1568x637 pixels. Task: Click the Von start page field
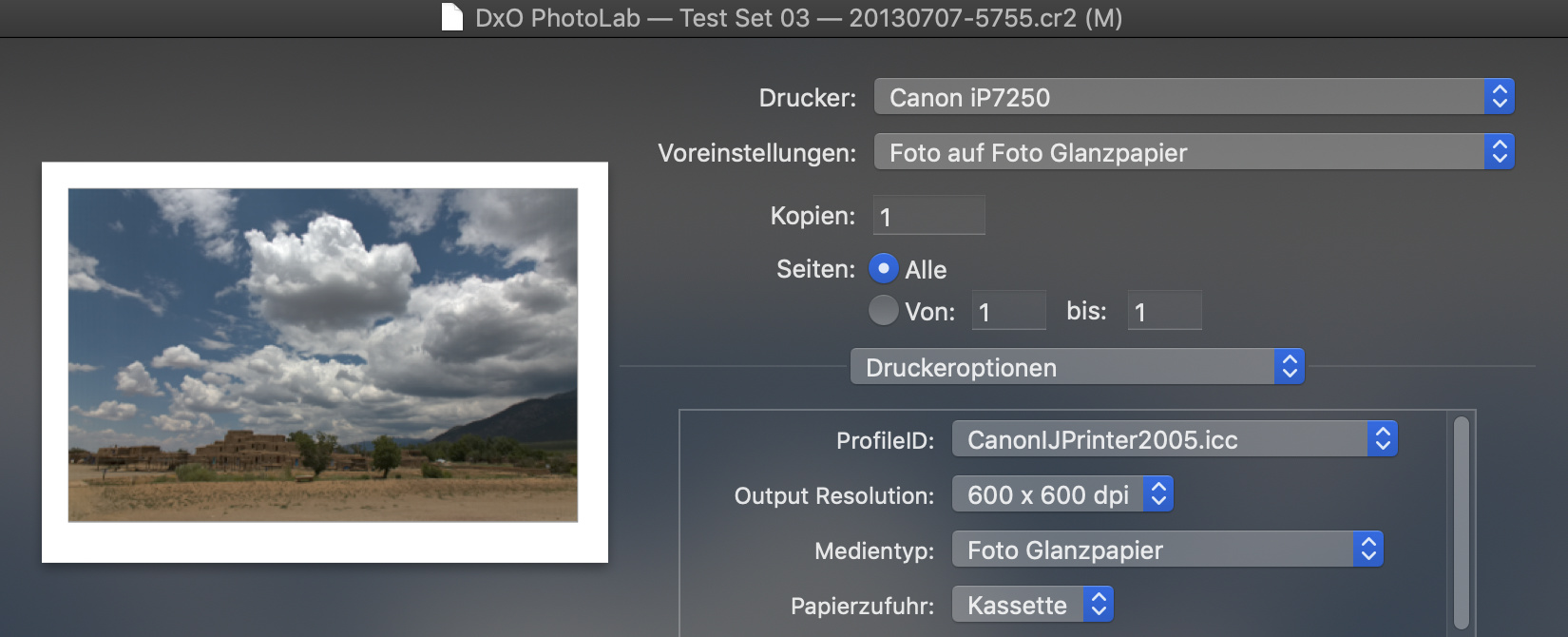point(1008,311)
